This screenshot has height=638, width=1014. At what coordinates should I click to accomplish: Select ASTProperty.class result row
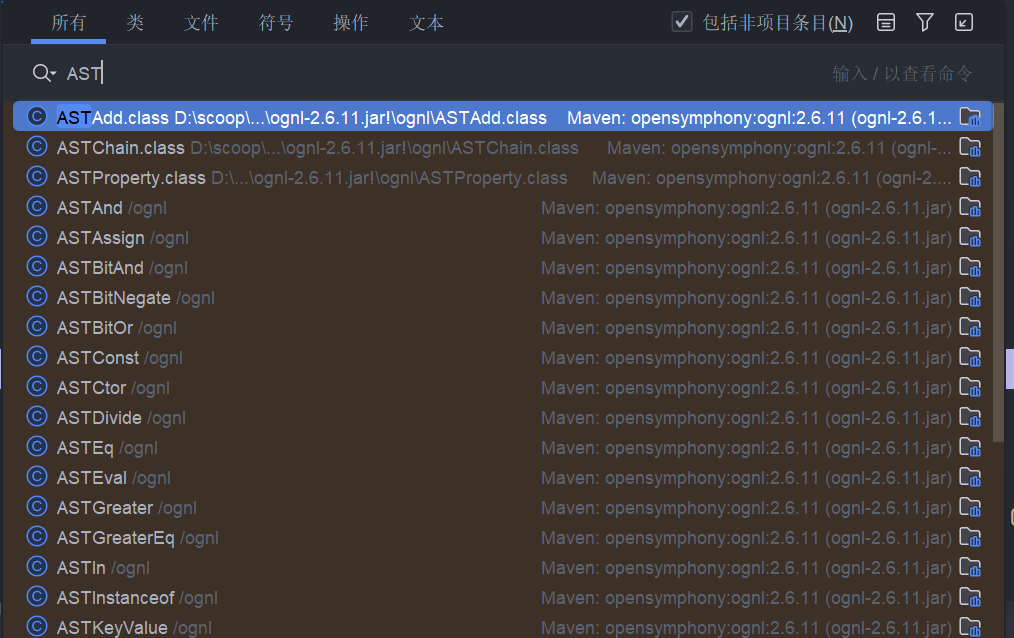tap(502, 177)
